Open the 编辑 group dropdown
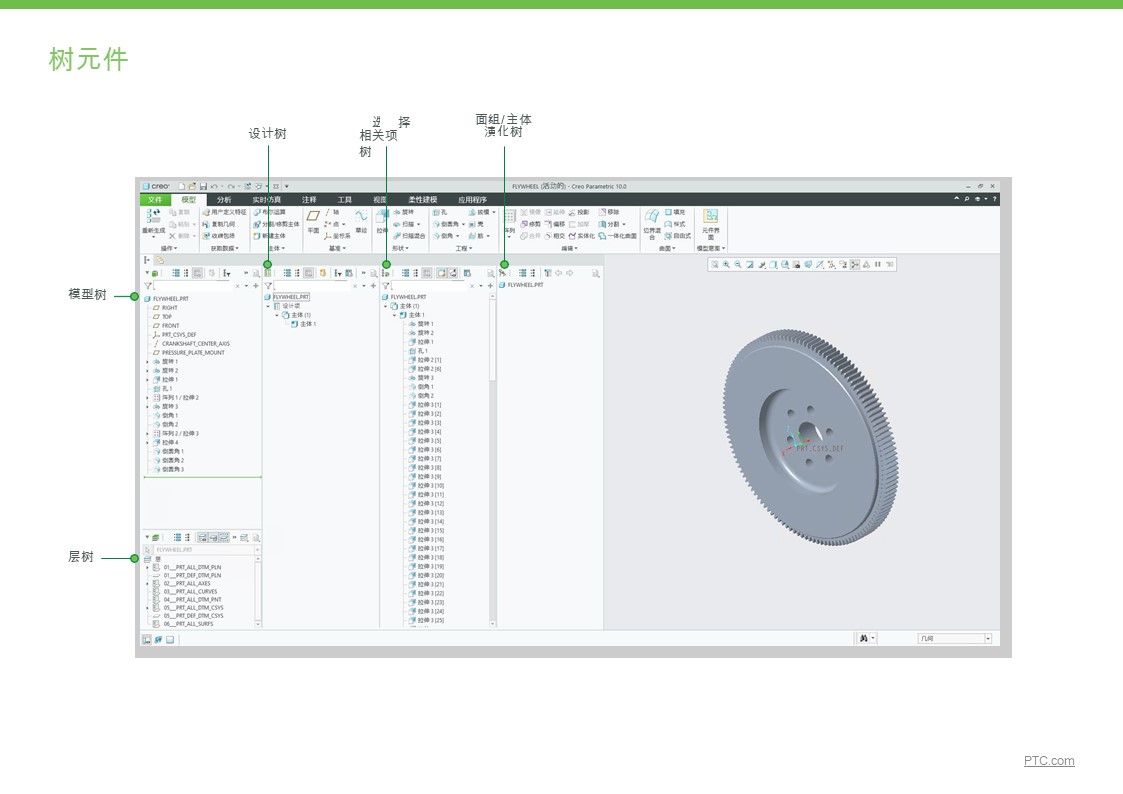Viewport: 1123px width, 794px height. coord(569,248)
